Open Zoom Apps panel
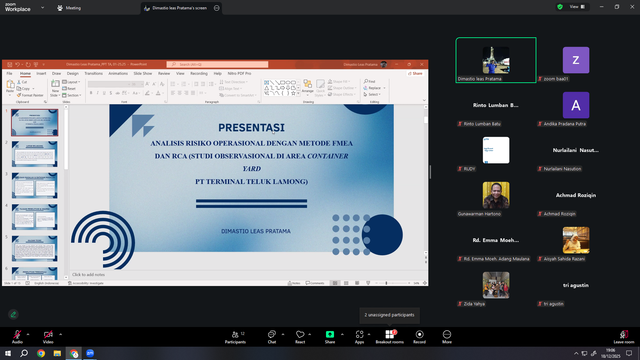Image resolution: width=640 pixels, height=360 pixels. pyautogui.click(x=359, y=337)
